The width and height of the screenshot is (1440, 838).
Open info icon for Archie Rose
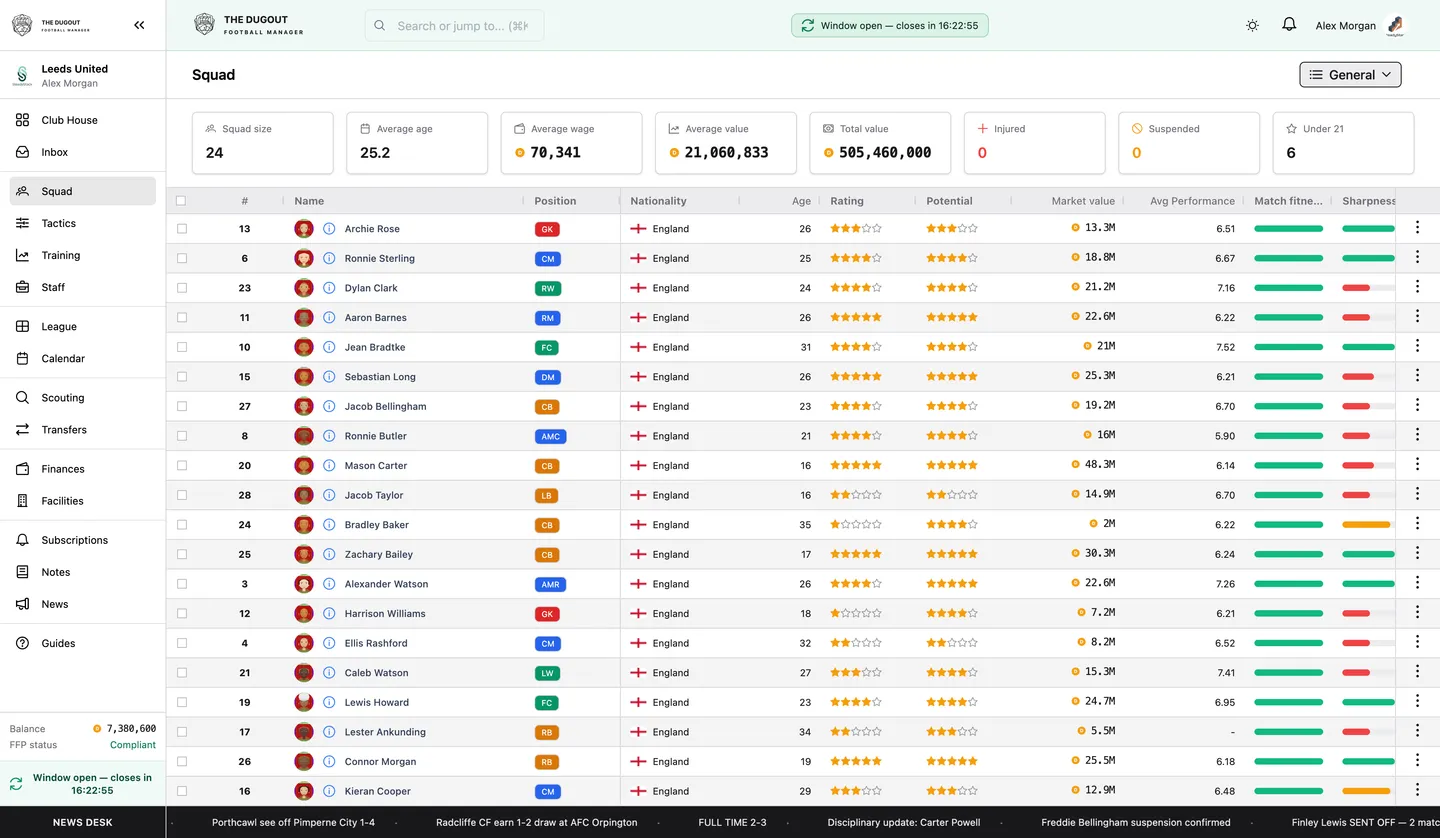click(329, 229)
